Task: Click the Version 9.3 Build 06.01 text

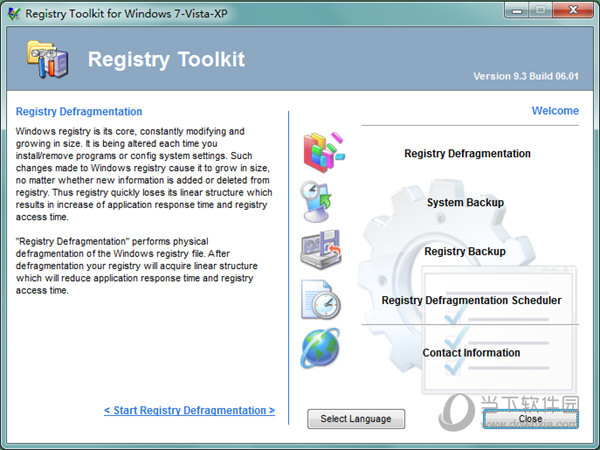Action: click(526, 76)
